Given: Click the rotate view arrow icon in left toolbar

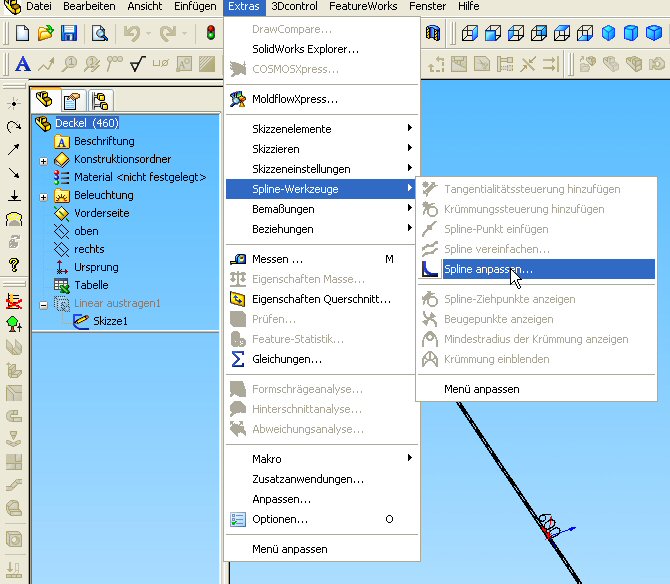Looking at the screenshot, I should pyautogui.click(x=14, y=126).
